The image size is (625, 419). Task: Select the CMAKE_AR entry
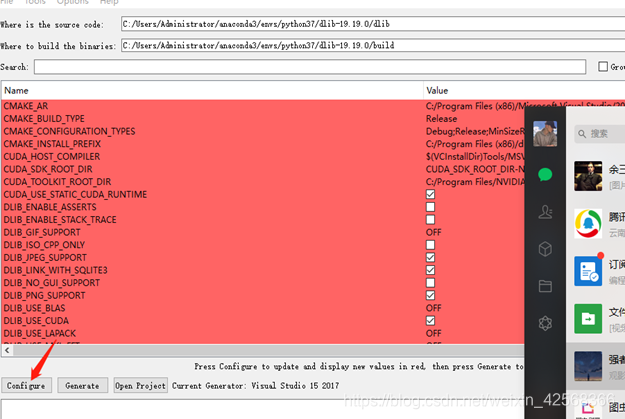[x=26, y=106]
